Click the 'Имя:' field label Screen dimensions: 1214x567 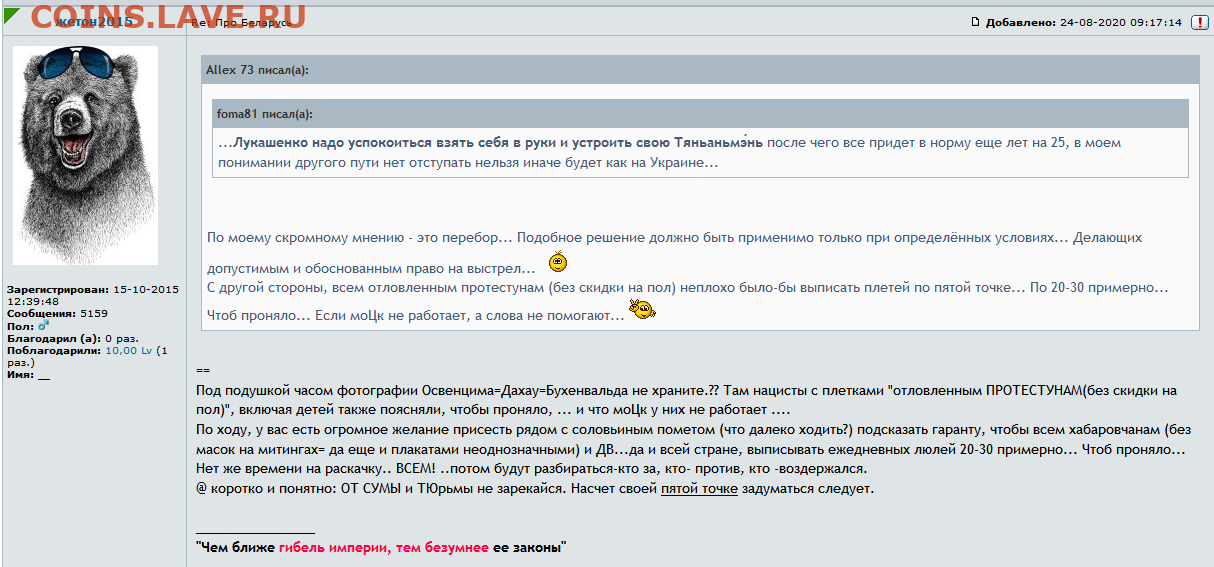20,375
